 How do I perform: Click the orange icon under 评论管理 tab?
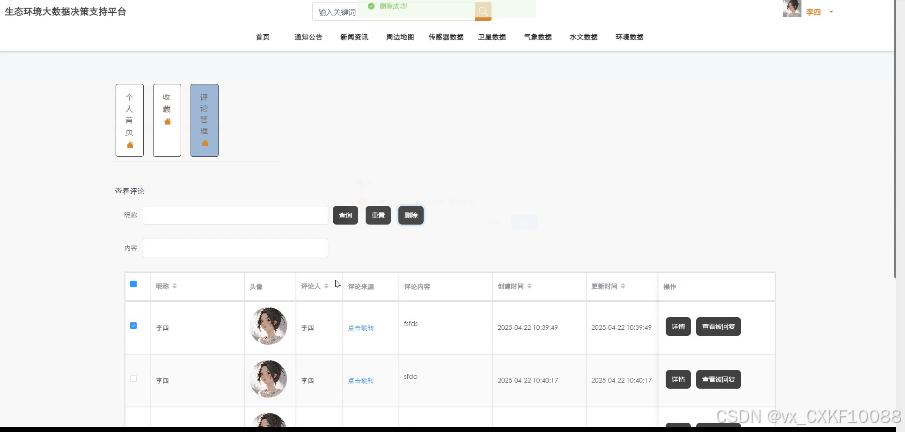(x=205, y=143)
